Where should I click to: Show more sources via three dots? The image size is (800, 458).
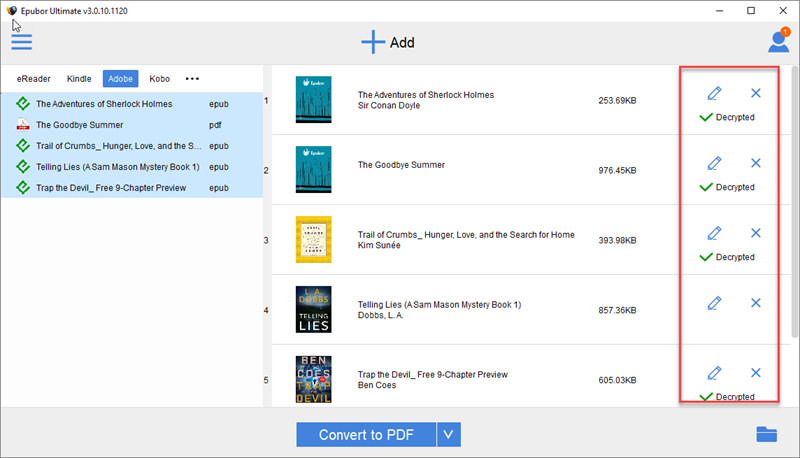coord(192,79)
